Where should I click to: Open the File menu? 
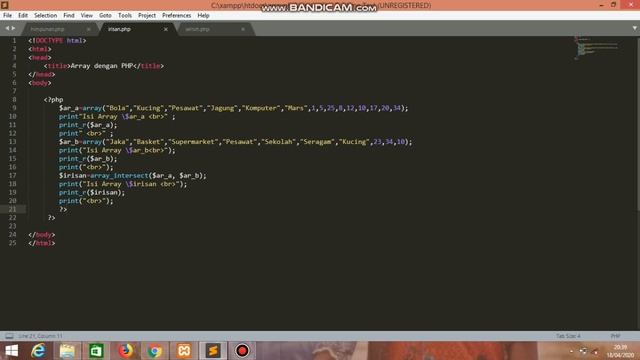tap(7, 16)
